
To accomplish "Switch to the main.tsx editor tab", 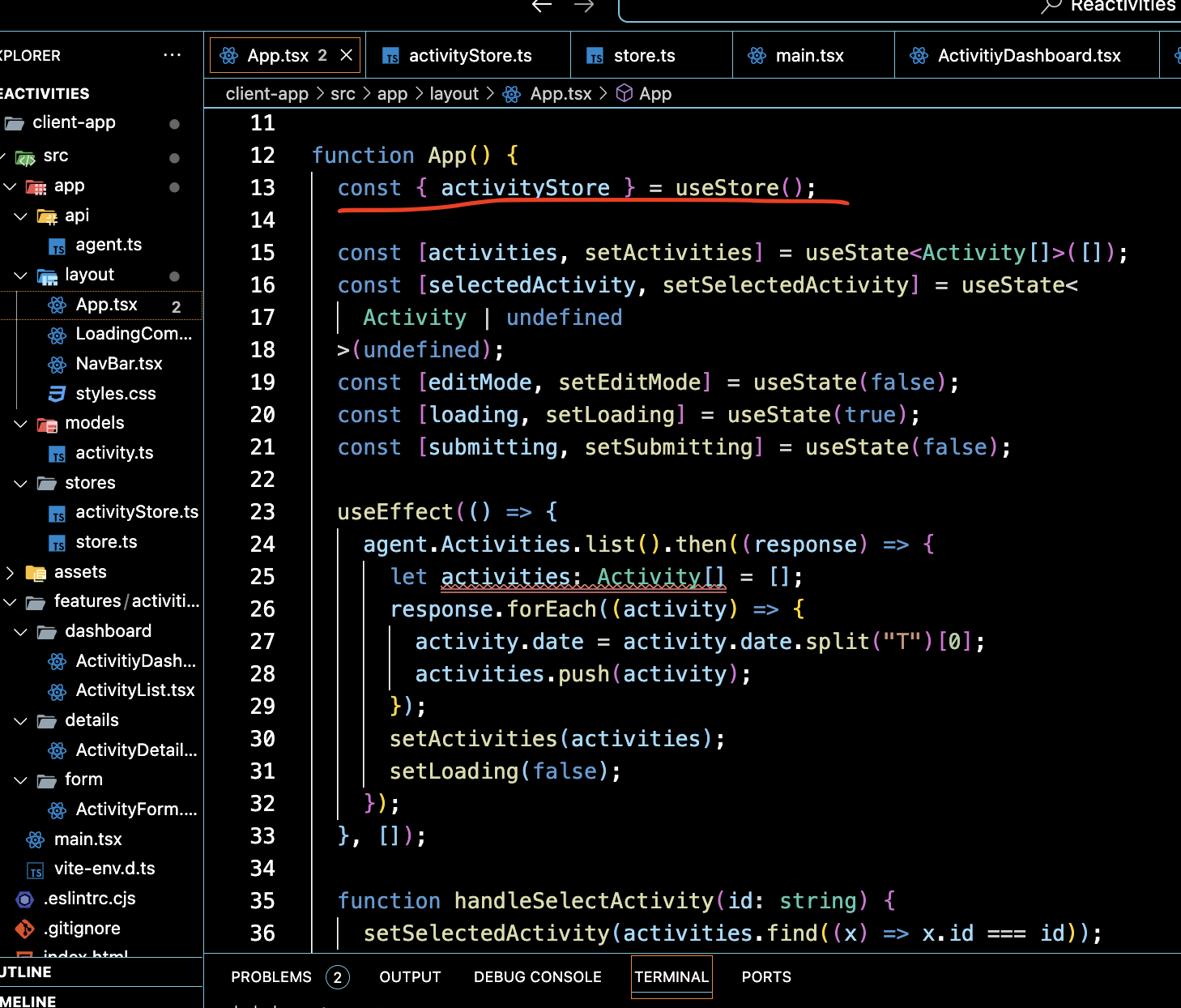I will [813, 55].
